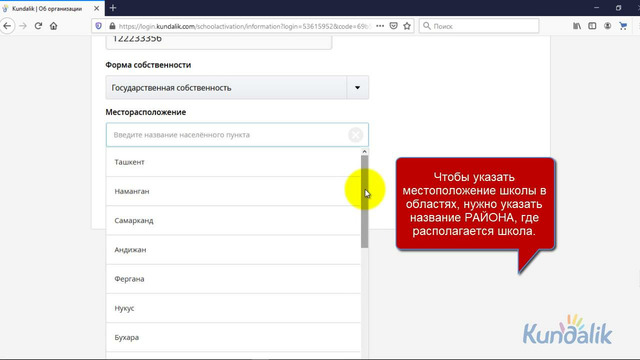Show site security padlock info
This screenshot has height=360, width=640.
coord(112,26)
